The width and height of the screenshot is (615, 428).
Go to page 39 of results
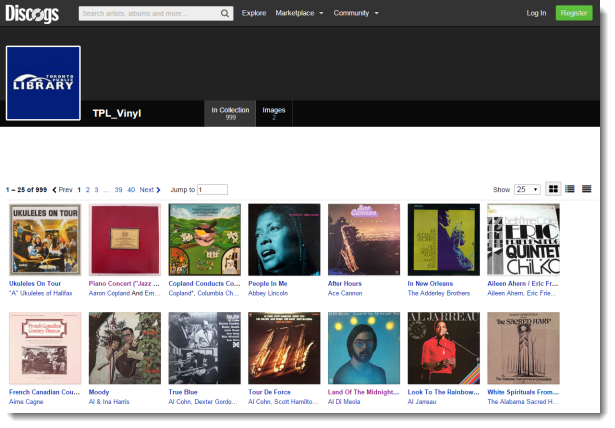point(118,190)
